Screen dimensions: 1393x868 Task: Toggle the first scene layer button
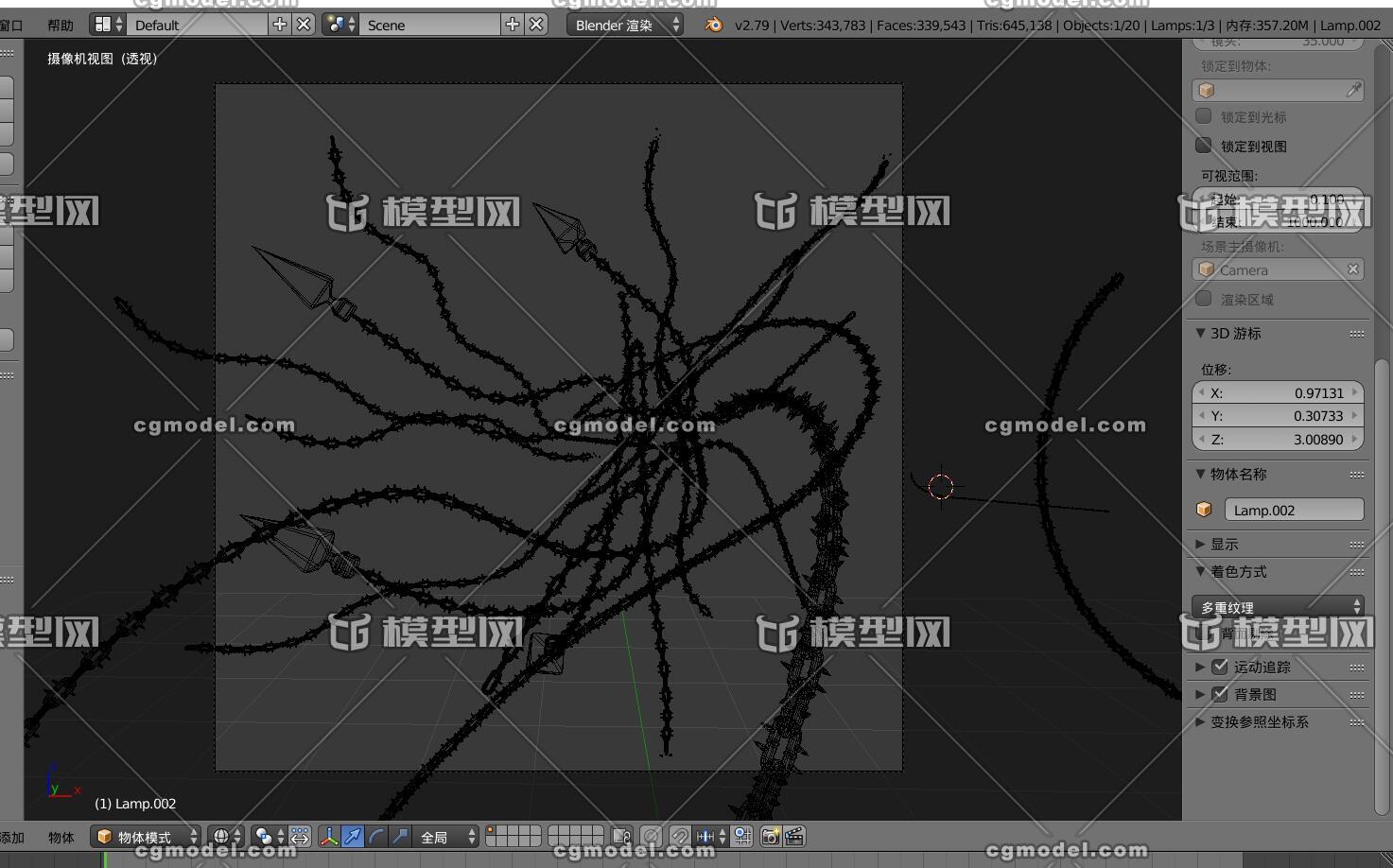493,831
